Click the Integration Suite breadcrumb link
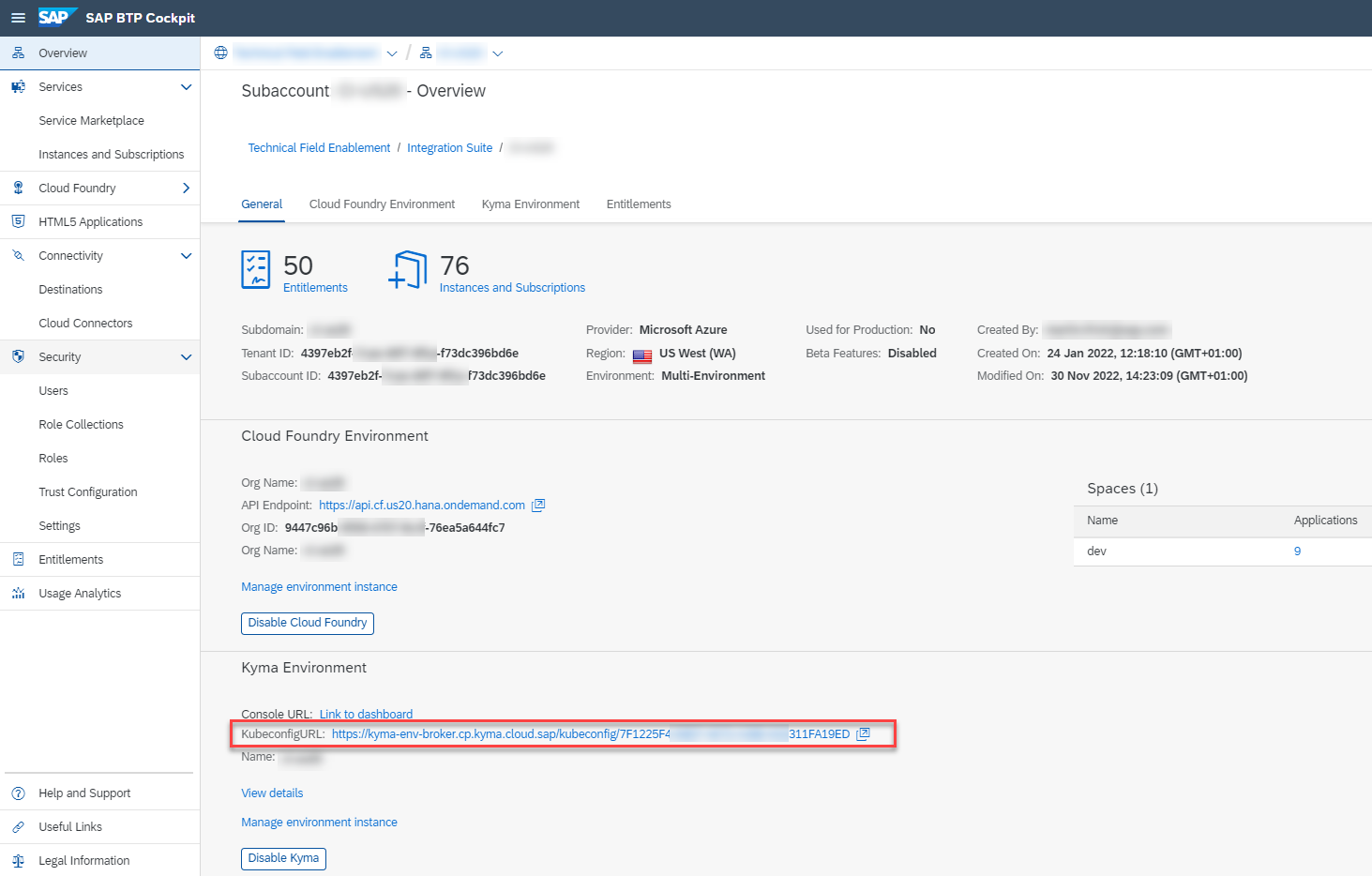The image size is (1372, 876). pyautogui.click(x=449, y=148)
